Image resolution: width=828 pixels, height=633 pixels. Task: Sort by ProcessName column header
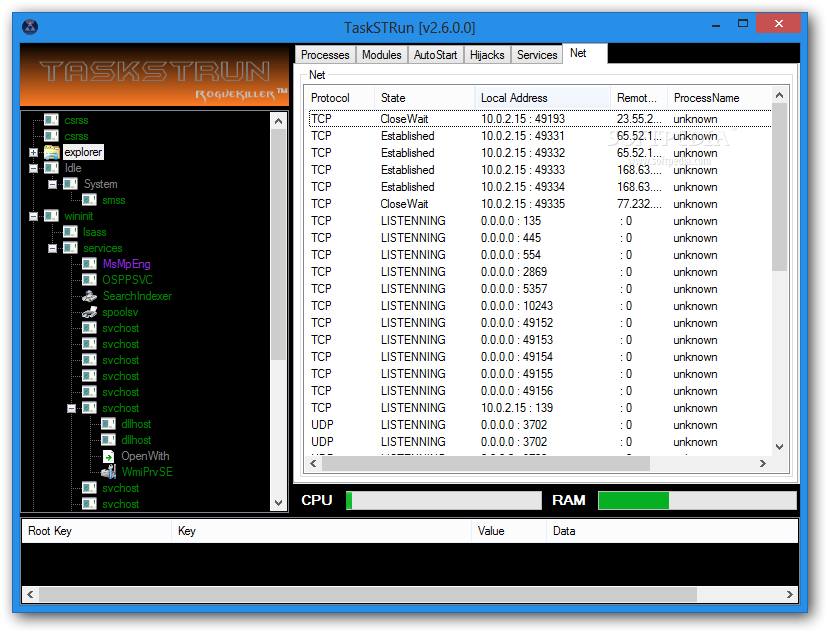pyautogui.click(x=719, y=98)
